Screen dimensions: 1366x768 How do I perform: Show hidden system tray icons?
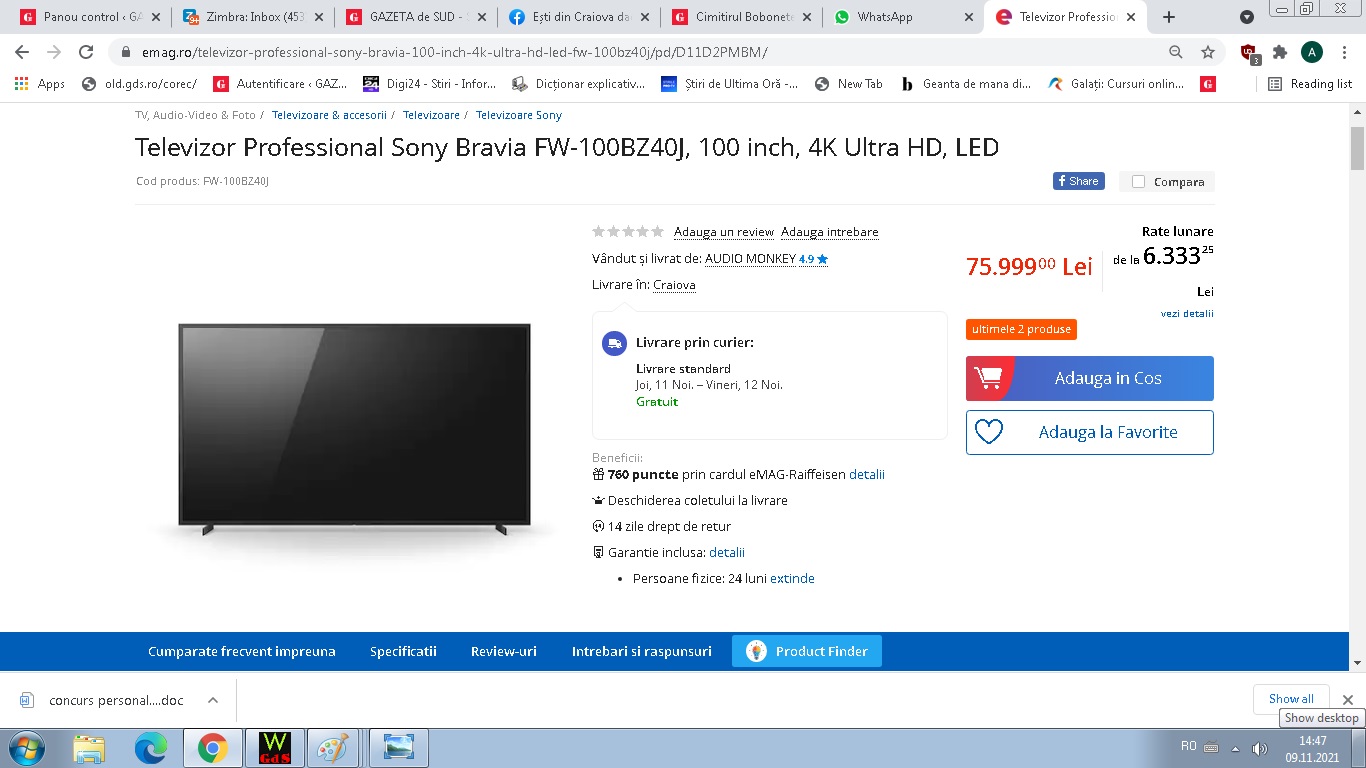pyautogui.click(x=1234, y=748)
